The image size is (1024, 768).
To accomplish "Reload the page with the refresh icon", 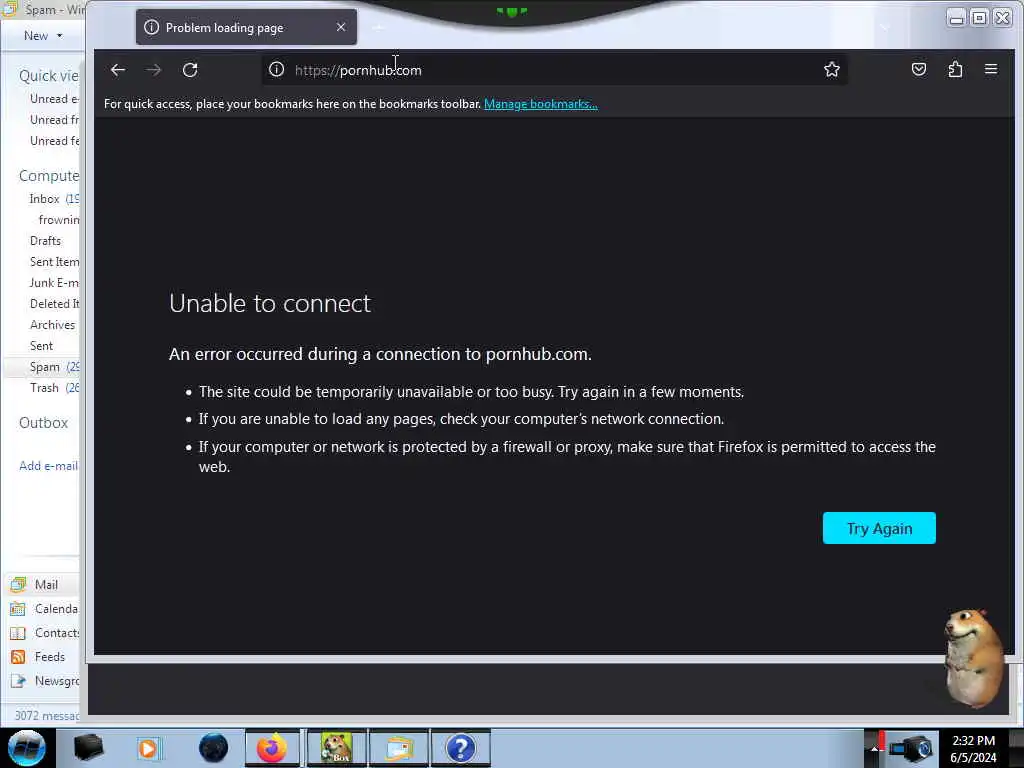I will coord(190,70).
